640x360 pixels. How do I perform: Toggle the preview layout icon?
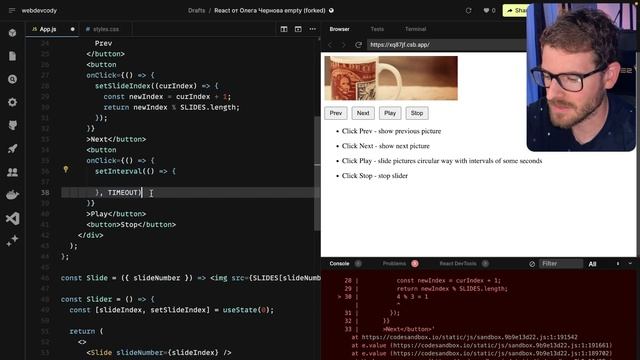[298, 29]
